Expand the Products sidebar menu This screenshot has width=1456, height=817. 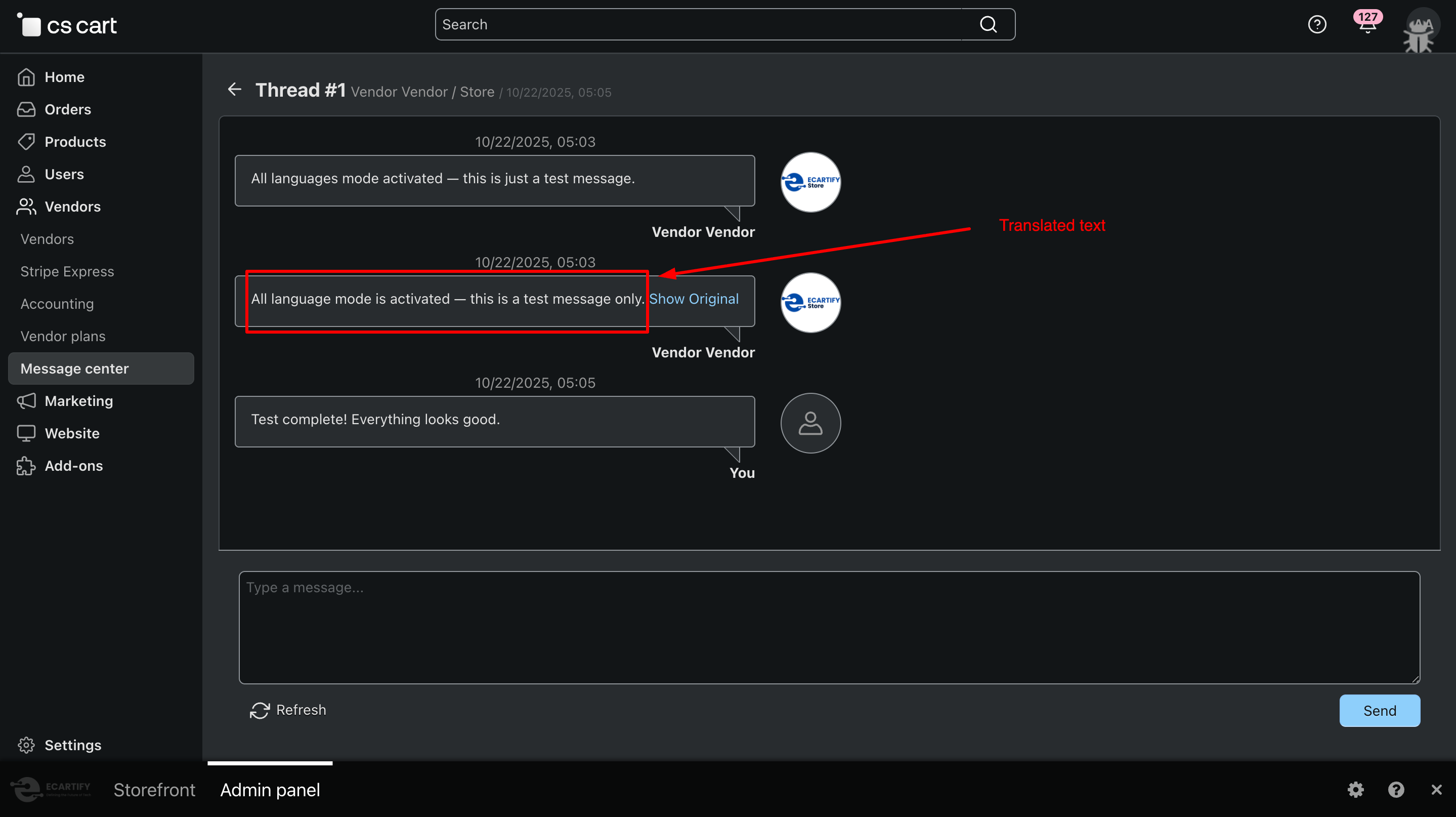[75, 142]
